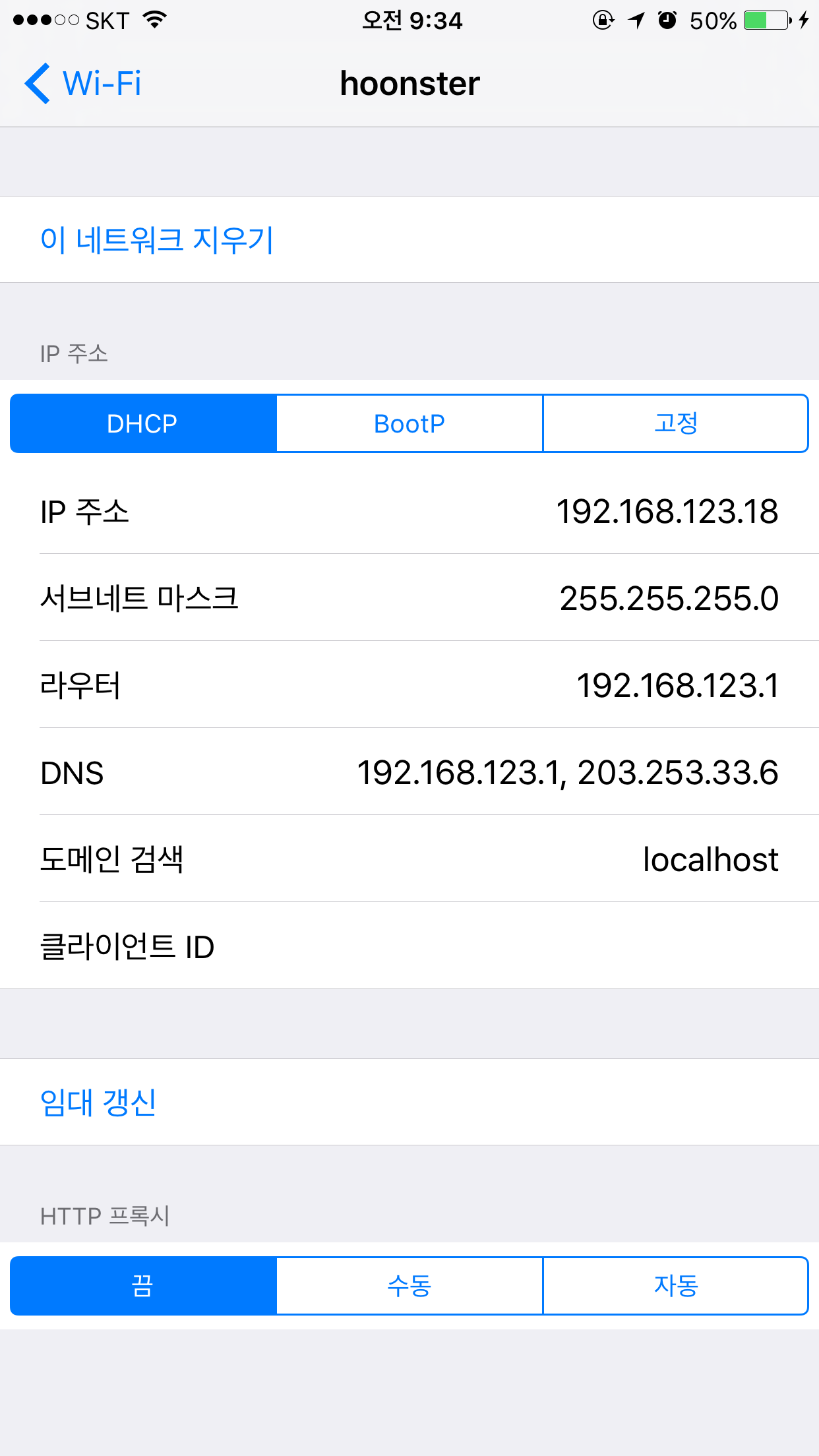Tap the charging bolt icon
Screen dimensions: 819x1456
point(803,20)
